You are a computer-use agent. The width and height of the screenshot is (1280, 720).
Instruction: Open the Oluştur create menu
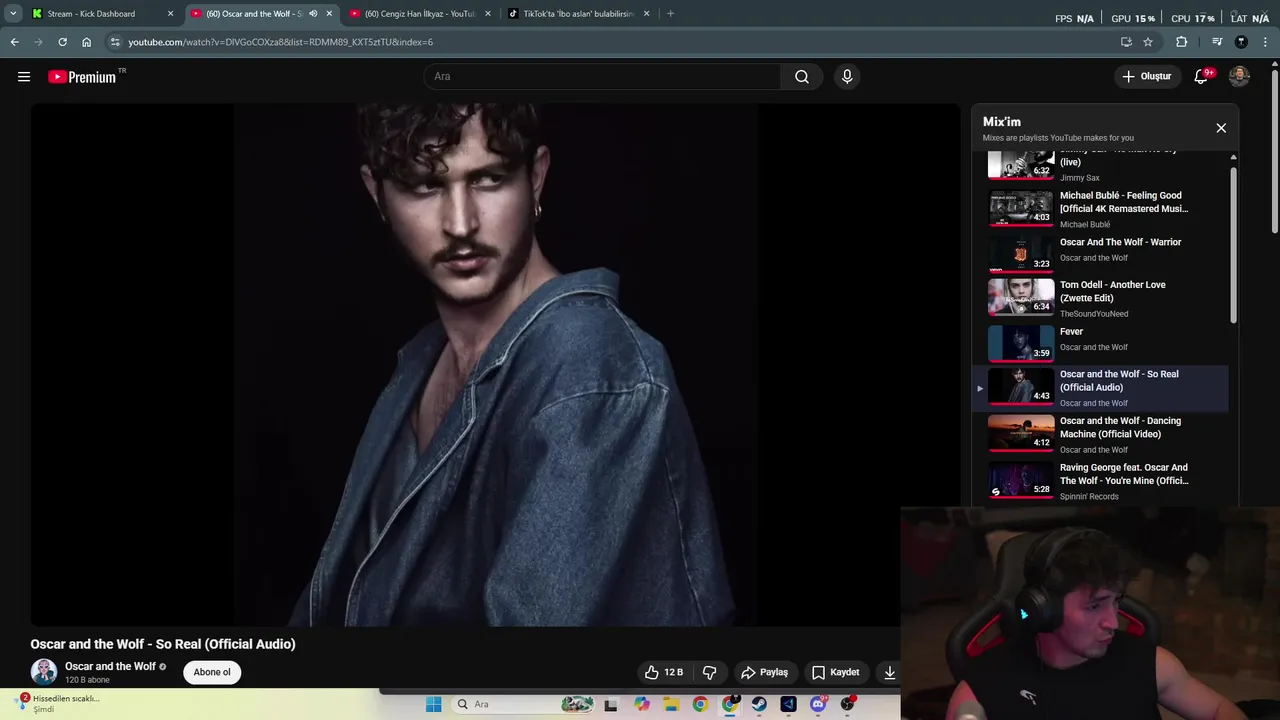1146,77
